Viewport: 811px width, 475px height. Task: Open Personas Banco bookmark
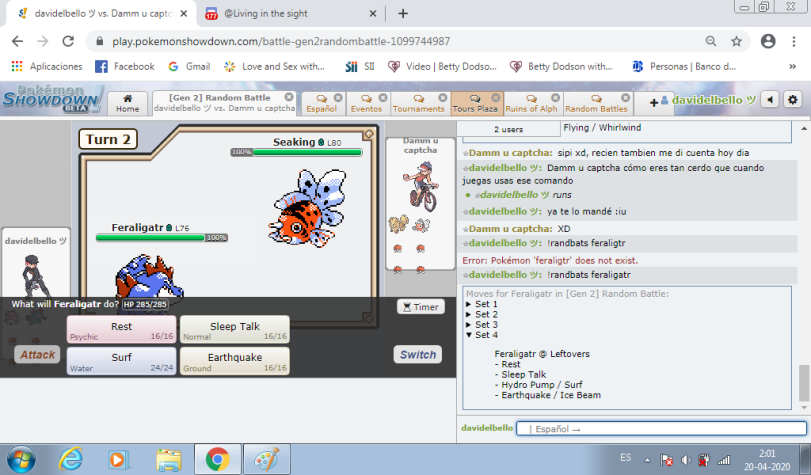pos(683,66)
